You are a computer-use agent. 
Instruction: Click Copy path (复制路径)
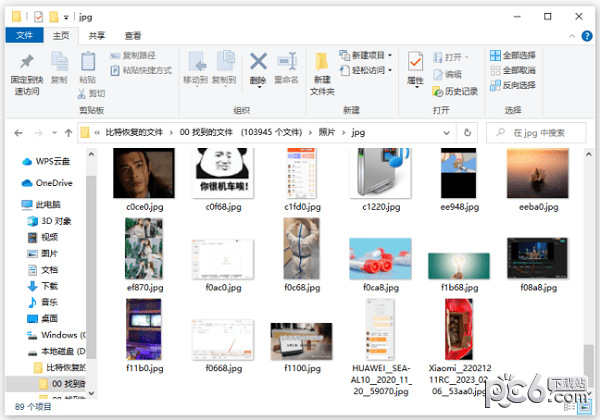(133, 55)
